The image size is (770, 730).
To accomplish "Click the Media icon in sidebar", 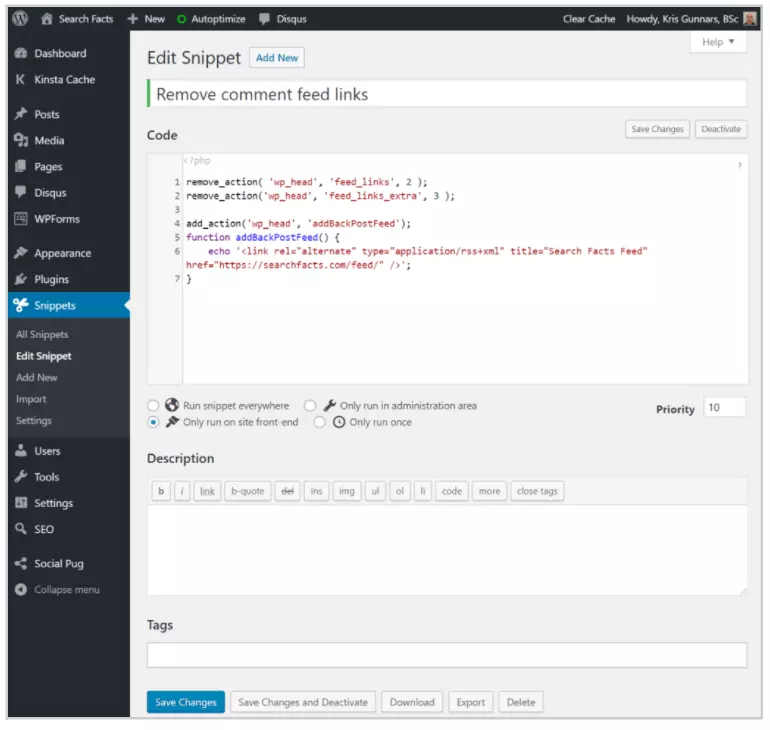I will click(21, 140).
